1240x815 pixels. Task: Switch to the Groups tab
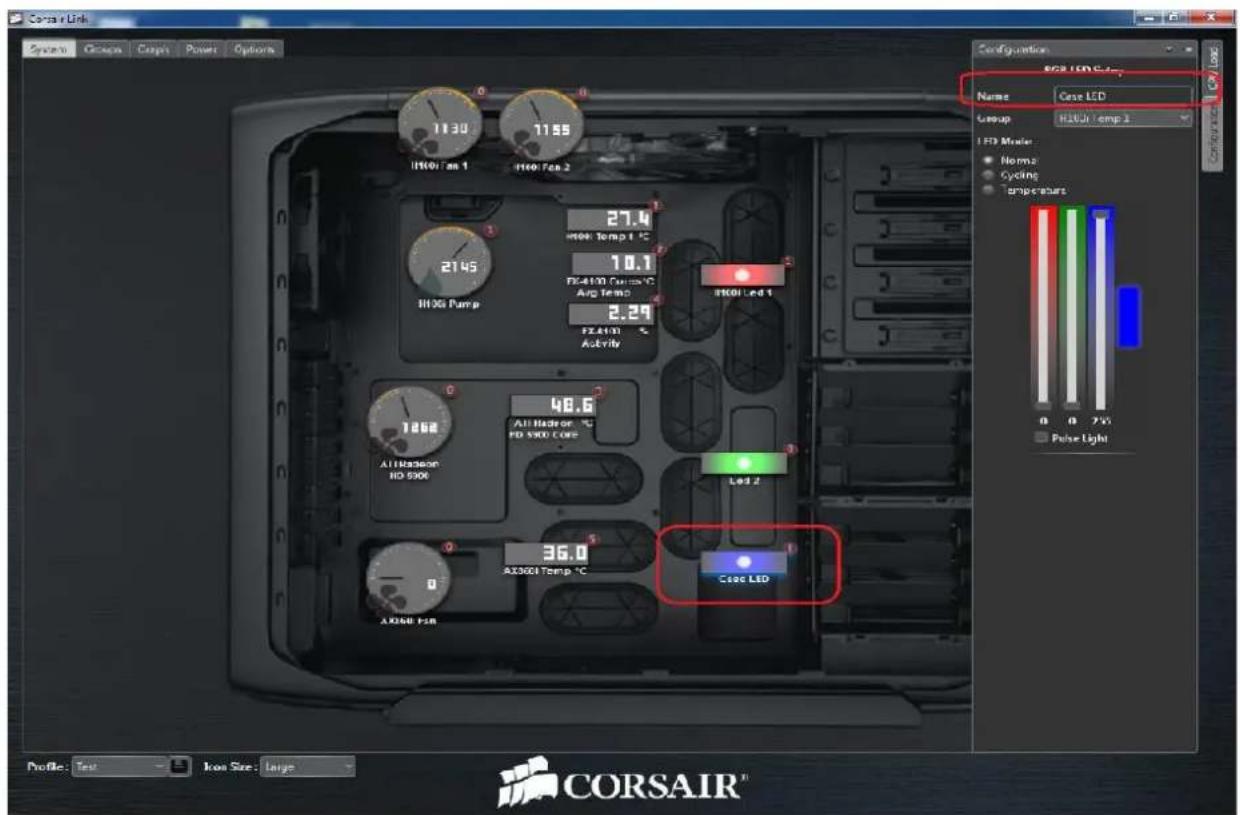pyautogui.click(x=104, y=49)
